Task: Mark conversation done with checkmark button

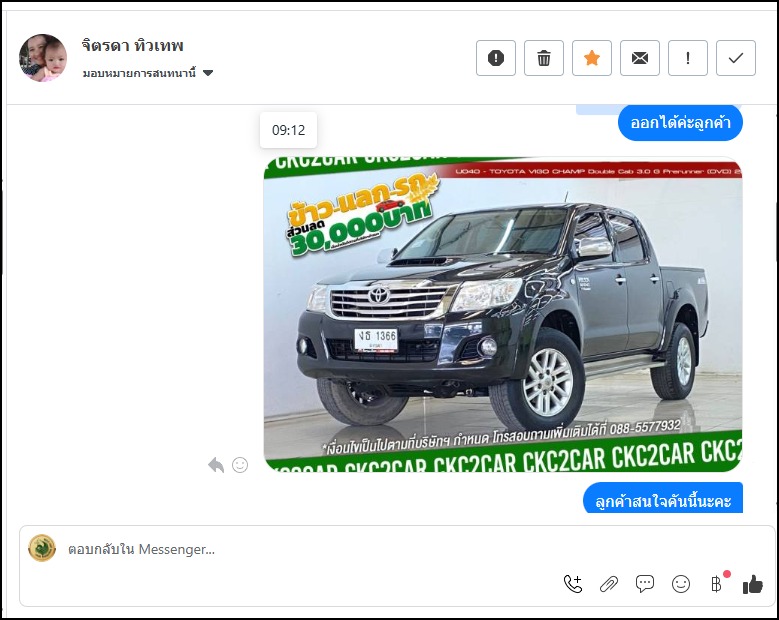Action: 736,58
